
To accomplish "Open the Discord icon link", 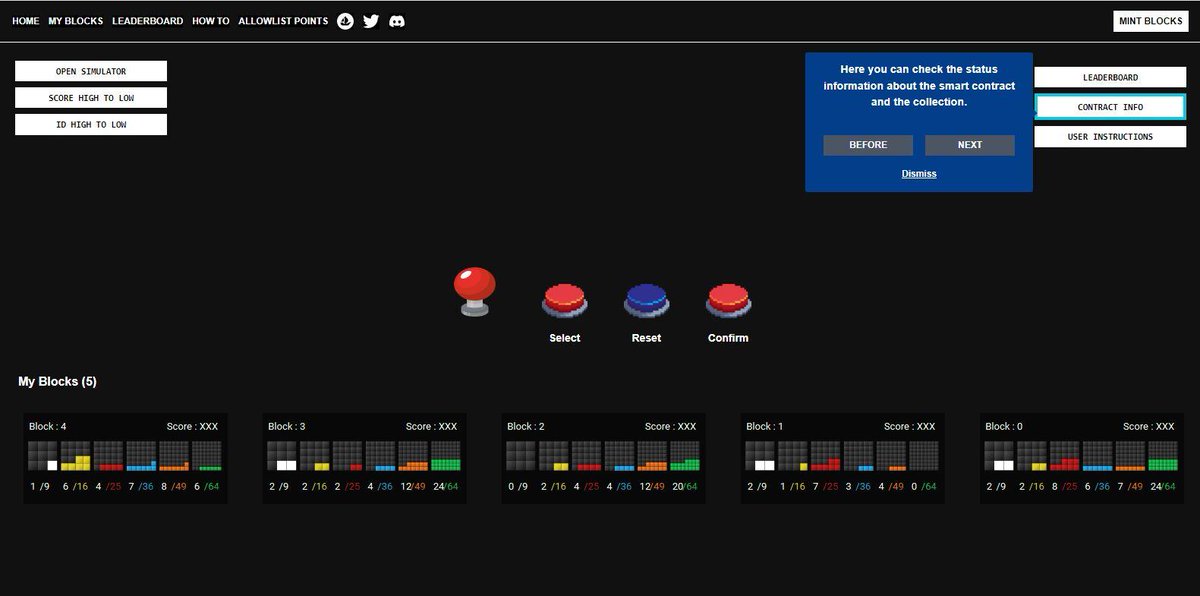I will [x=397, y=21].
